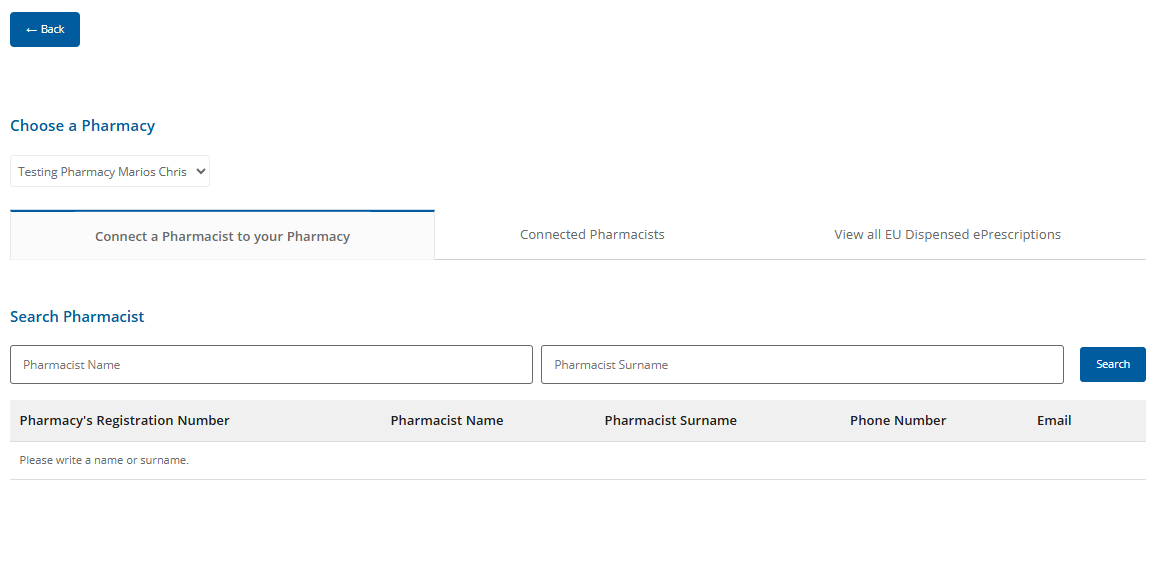
Task: Open the Testing Pharmacy selection dropdown
Action: pyautogui.click(x=110, y=171)
